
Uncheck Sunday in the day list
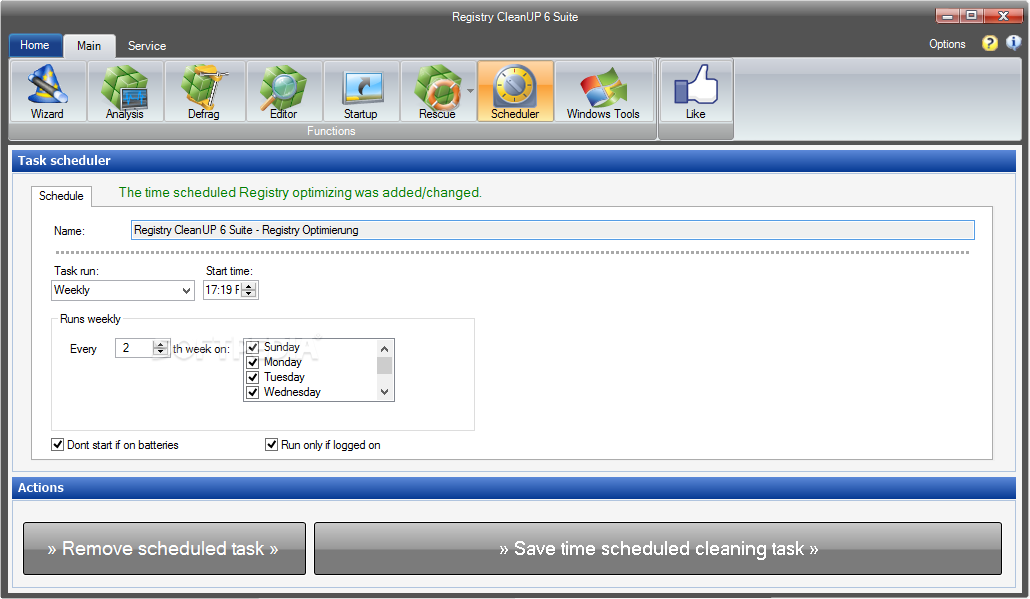252,347
